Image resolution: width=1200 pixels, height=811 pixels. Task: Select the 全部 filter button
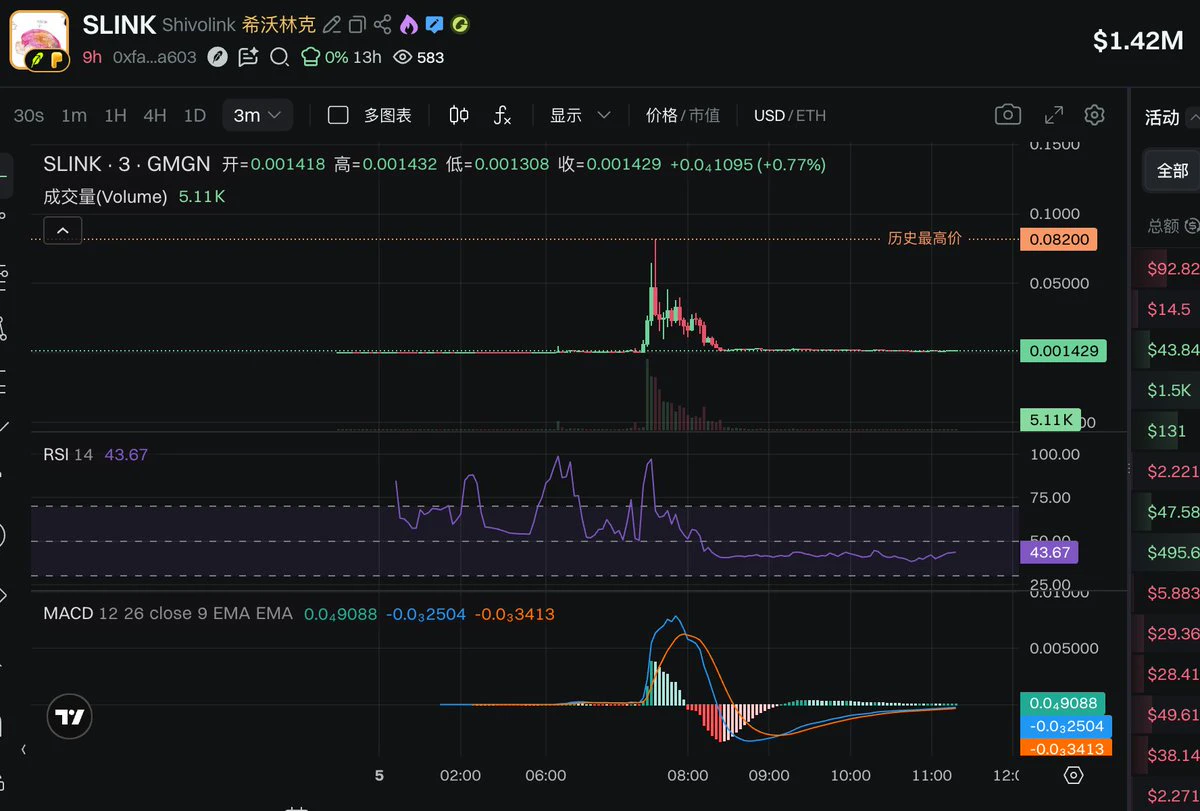tap(1172, 171)
